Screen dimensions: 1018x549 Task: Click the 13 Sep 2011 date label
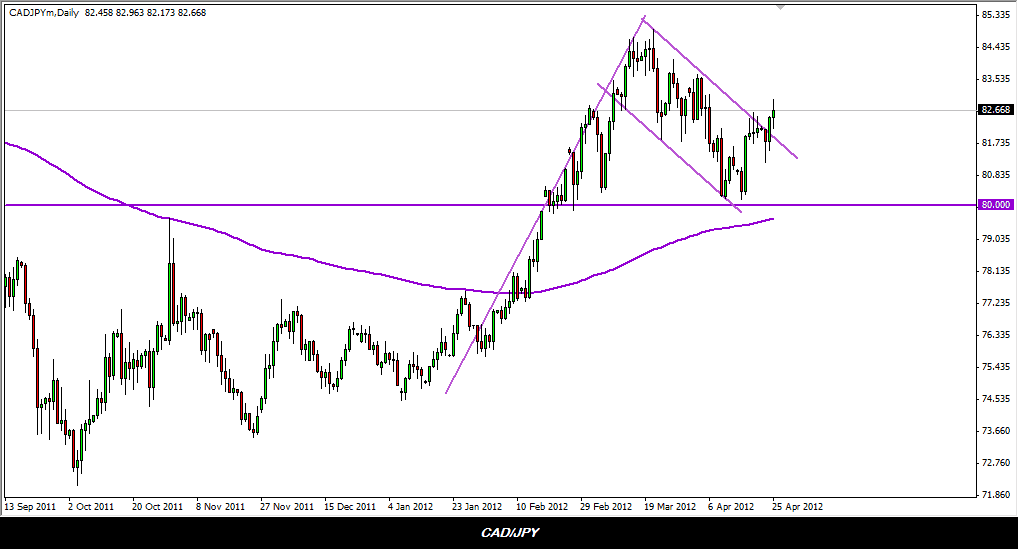(x=29, y=507)
